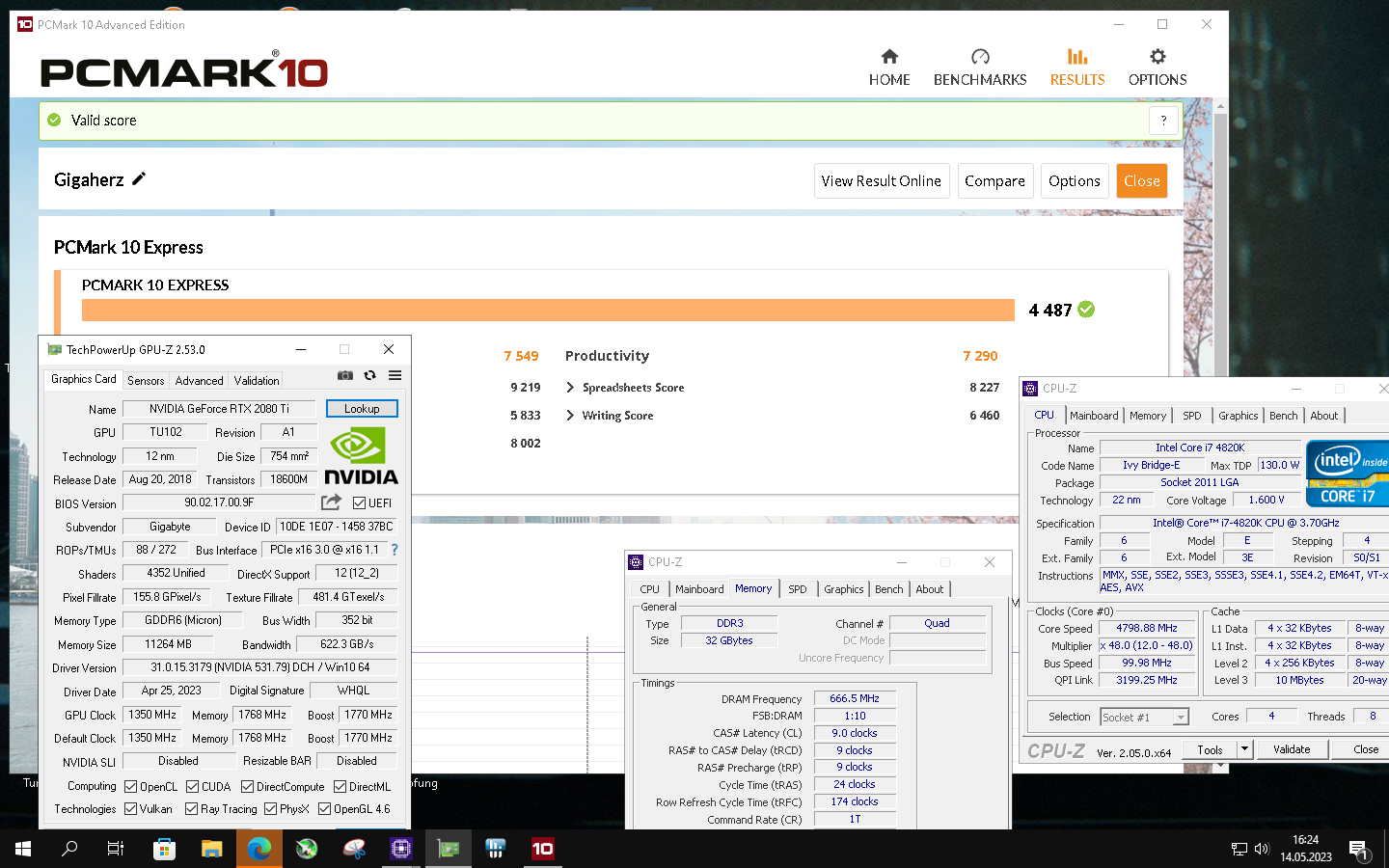Image resolution: width=1389 pixels, height=868 pixels.
Task: Open Mainboard tab in CPU-Z CPU window
Action: click(1094, 416)
